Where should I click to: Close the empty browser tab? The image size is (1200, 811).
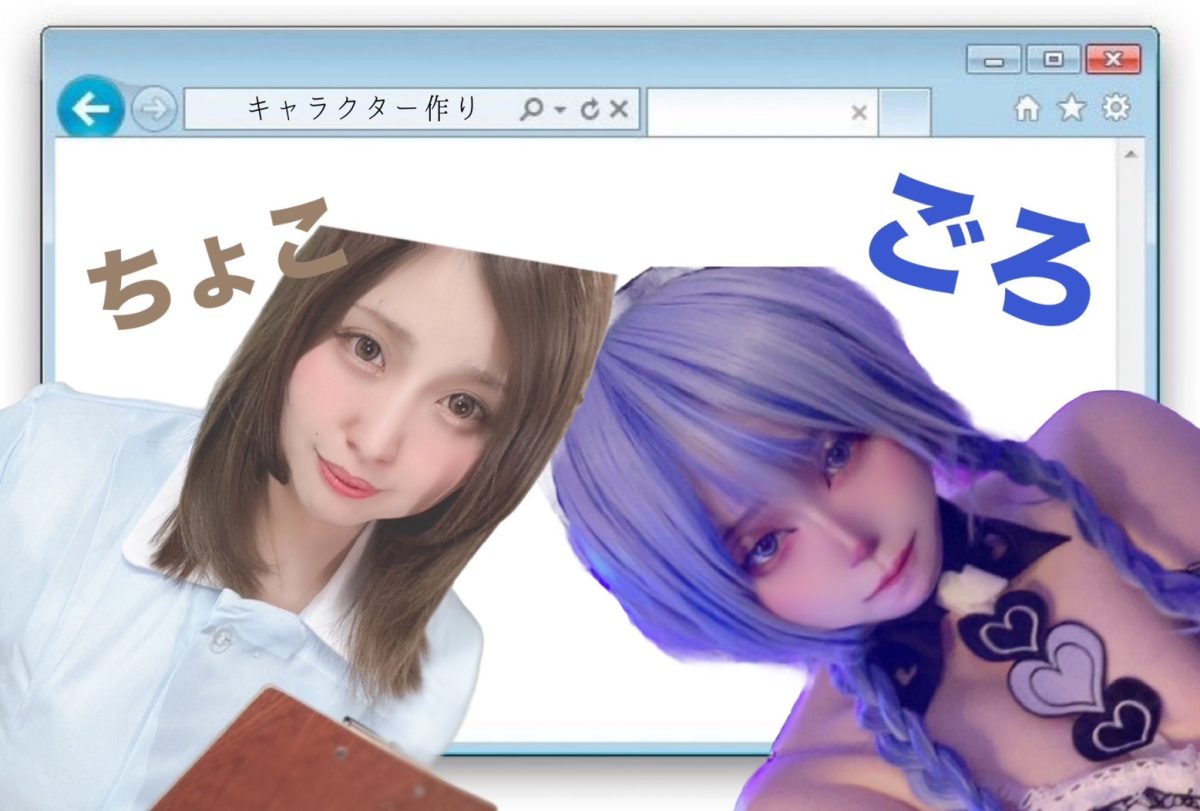coord(858,113)
